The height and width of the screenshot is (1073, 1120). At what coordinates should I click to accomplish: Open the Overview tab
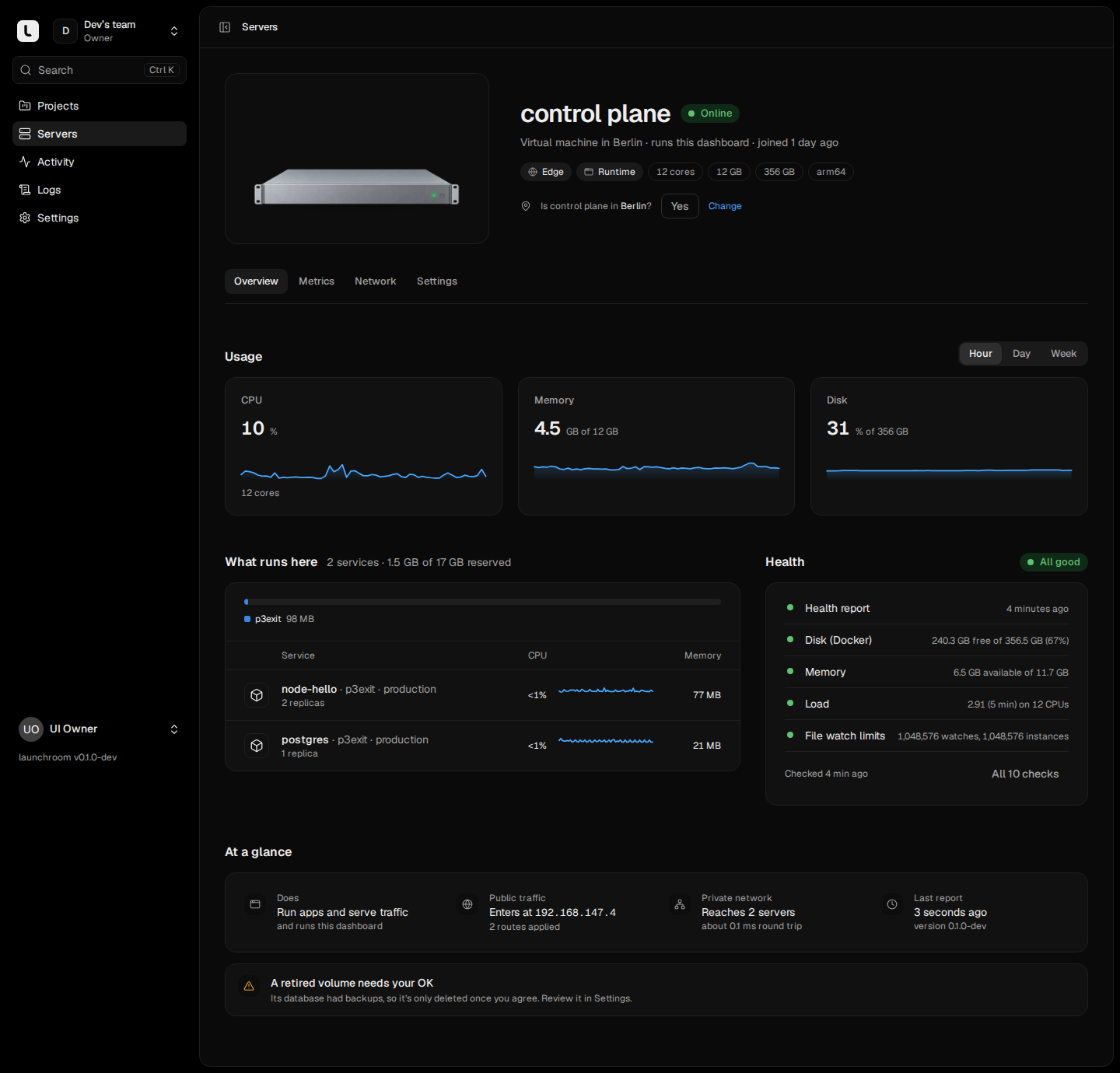tap(256, 281)
